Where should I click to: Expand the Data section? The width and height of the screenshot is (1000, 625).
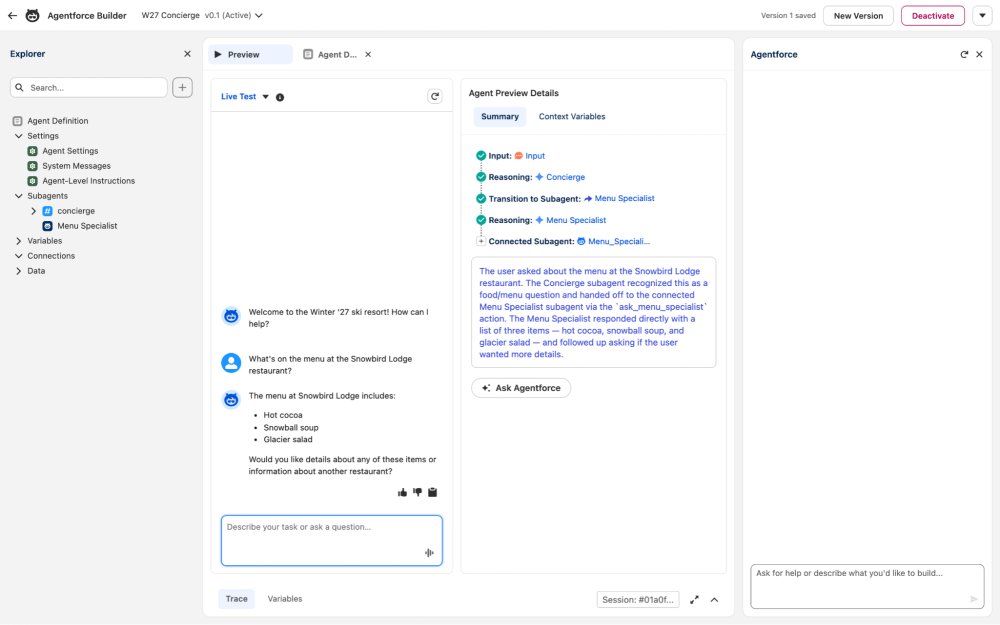[x=18, y=271]
